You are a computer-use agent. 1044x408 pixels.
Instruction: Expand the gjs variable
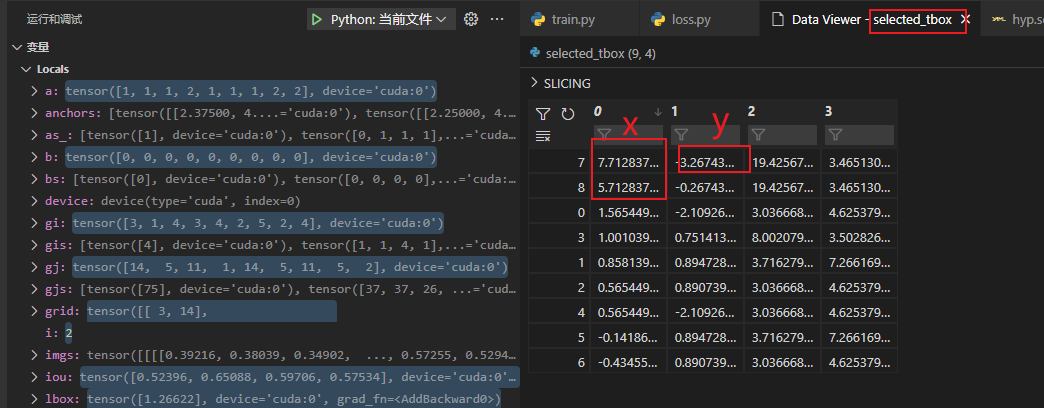point(35,290)
